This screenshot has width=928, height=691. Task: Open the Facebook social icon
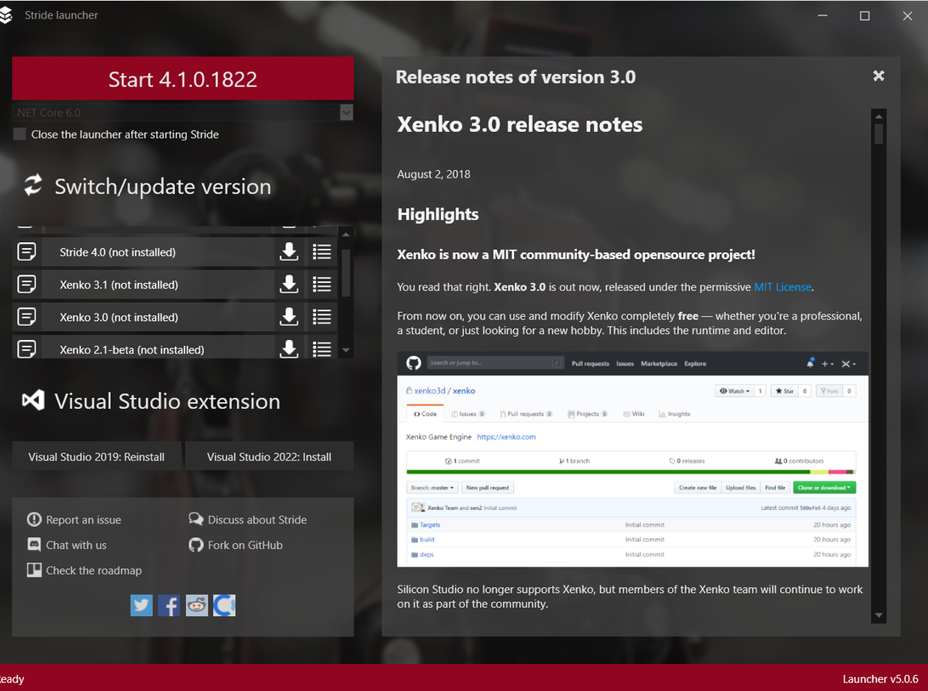pyautogui.click(x=169, y=605)
